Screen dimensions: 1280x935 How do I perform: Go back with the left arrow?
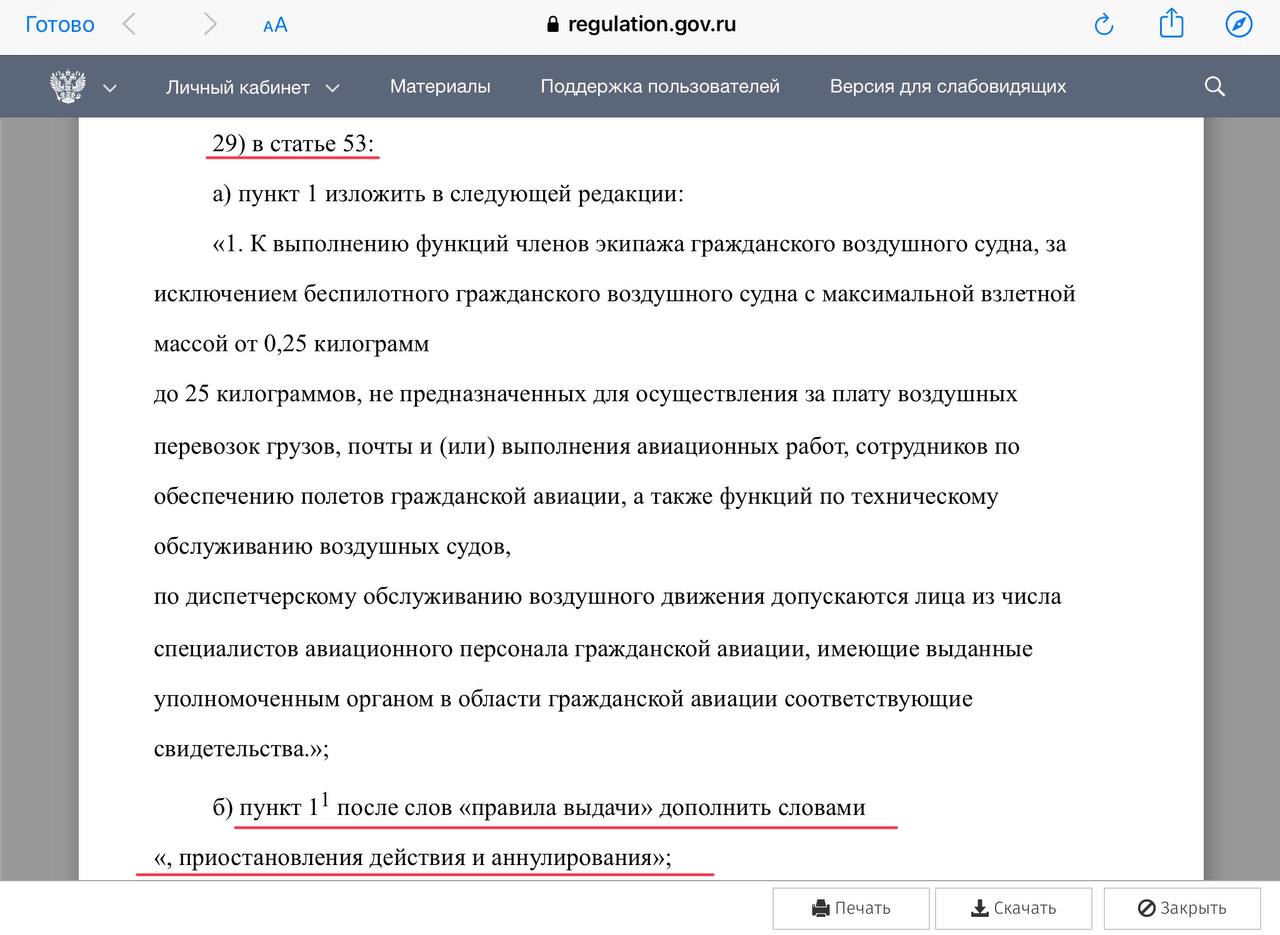point(129,25)
